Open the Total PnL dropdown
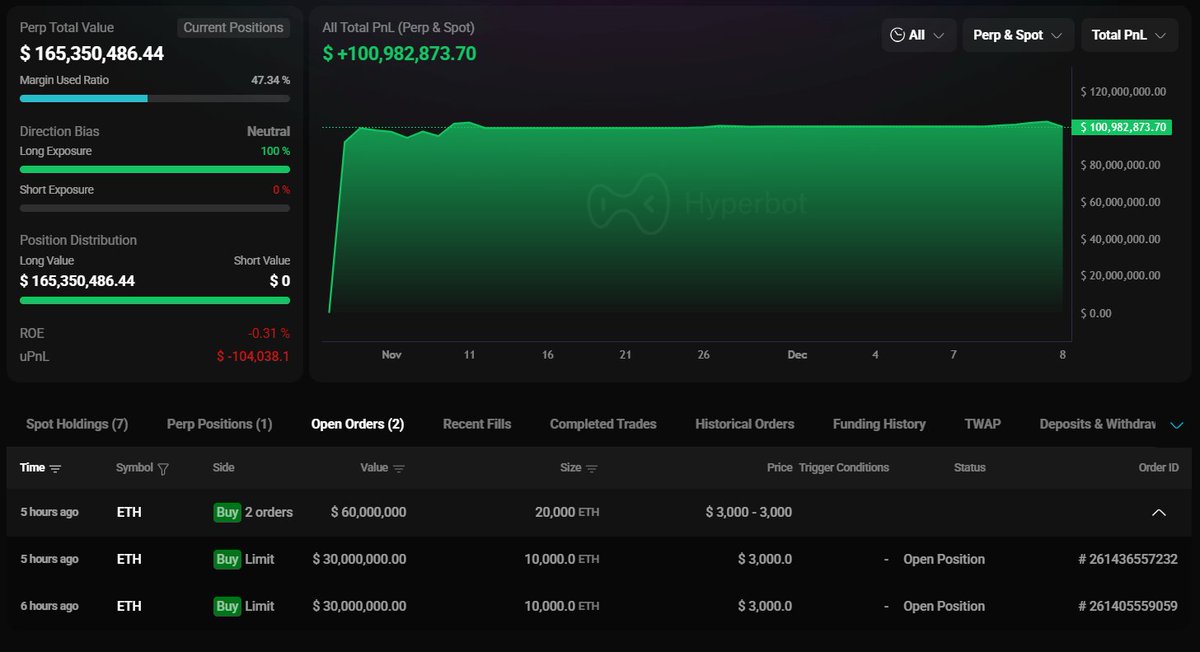Screen dimensions: 1200x652 click(1128, 35)
